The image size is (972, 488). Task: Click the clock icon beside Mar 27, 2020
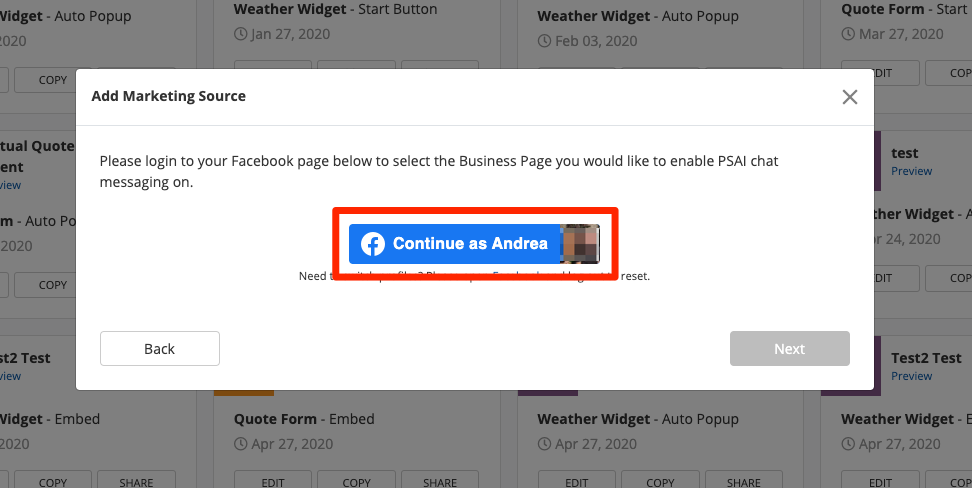847,34
